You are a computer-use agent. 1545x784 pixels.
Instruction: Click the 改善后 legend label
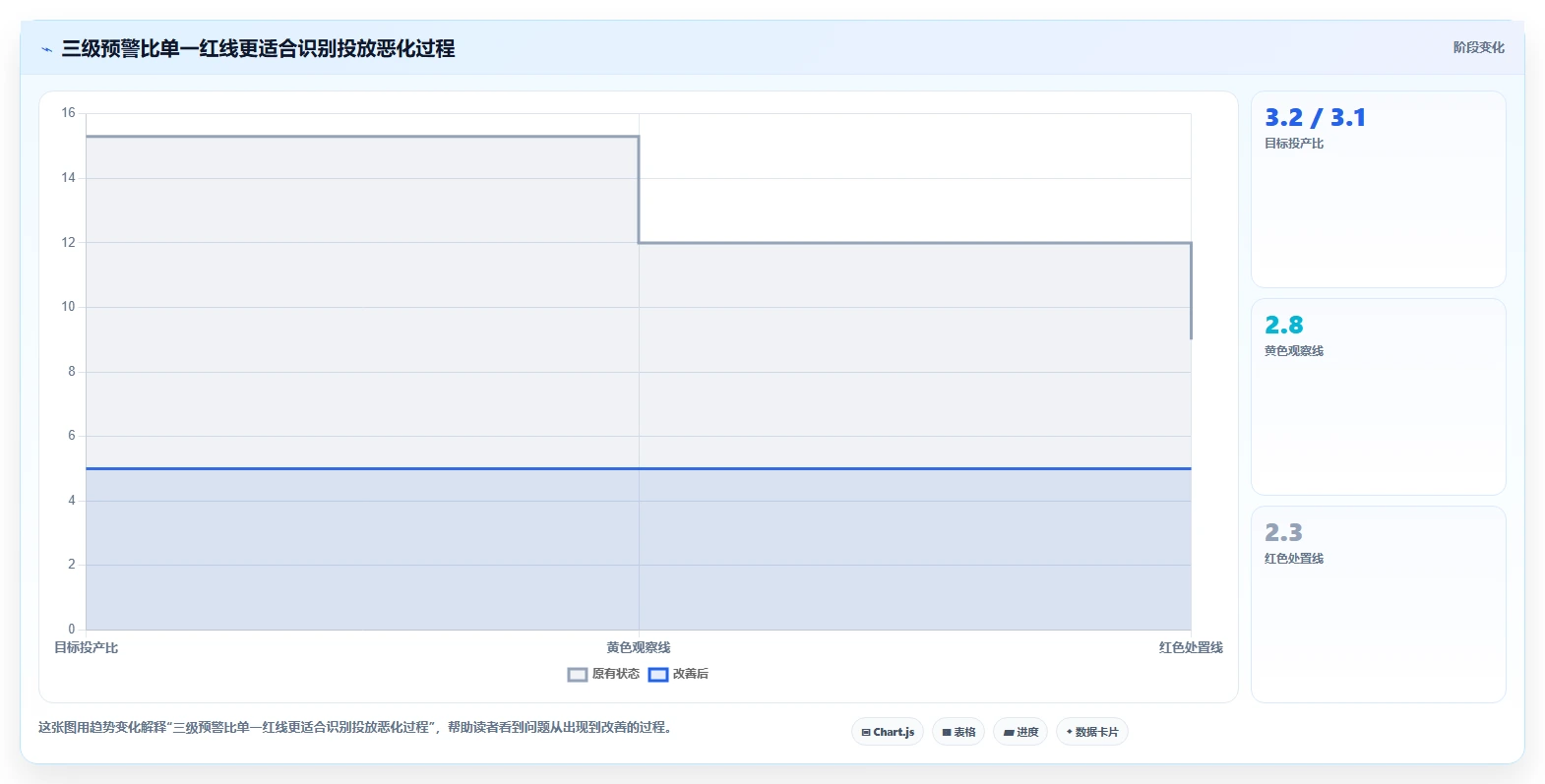pyautogui.click(x=691, y=674)
